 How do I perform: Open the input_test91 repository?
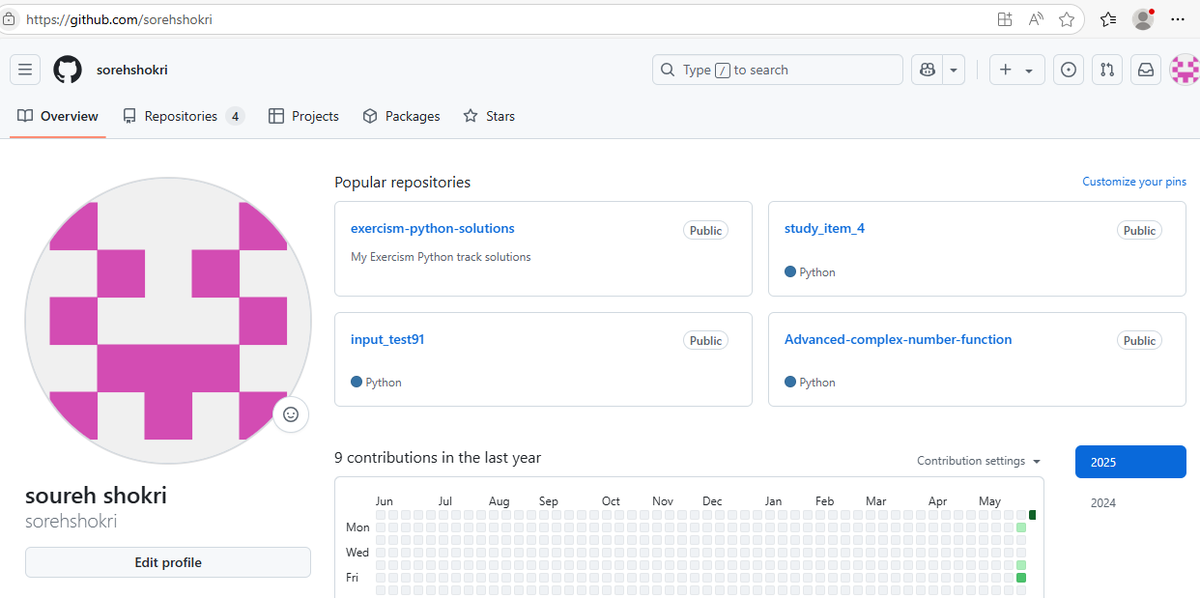387,340
